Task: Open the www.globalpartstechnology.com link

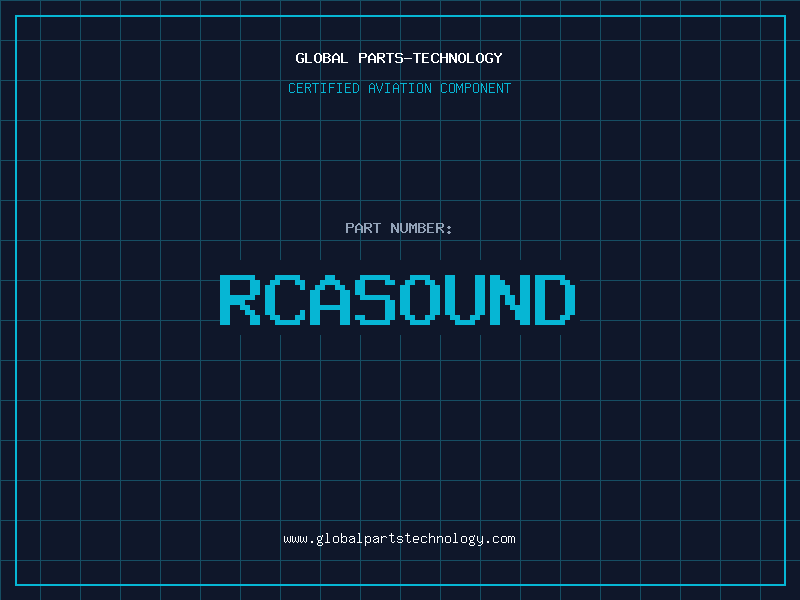Action: 399,539
